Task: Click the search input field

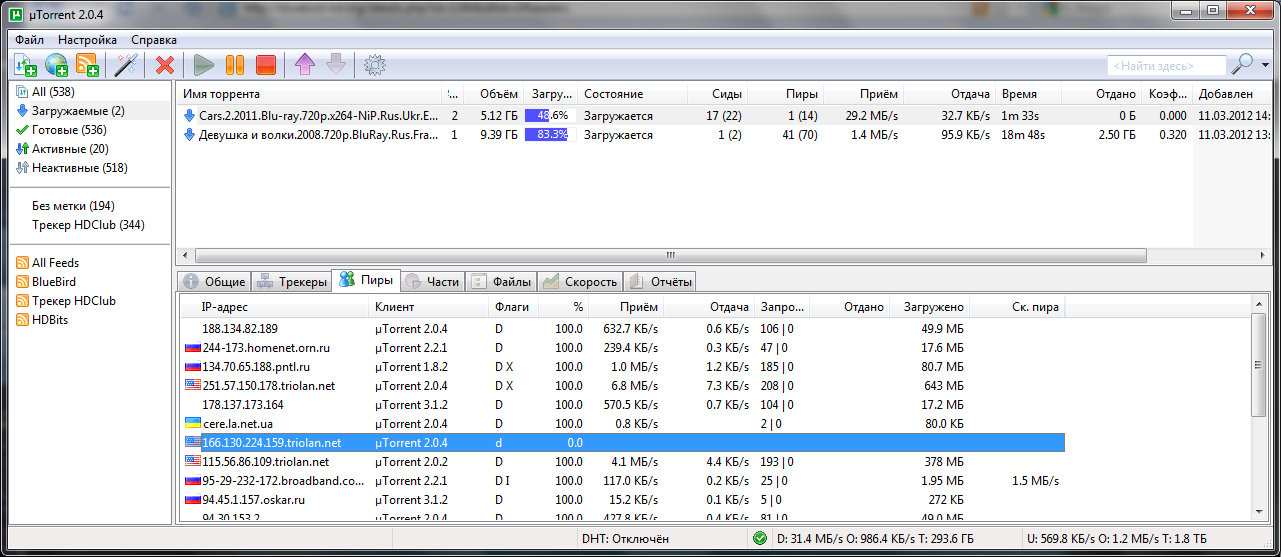Action: (1166, 65)
